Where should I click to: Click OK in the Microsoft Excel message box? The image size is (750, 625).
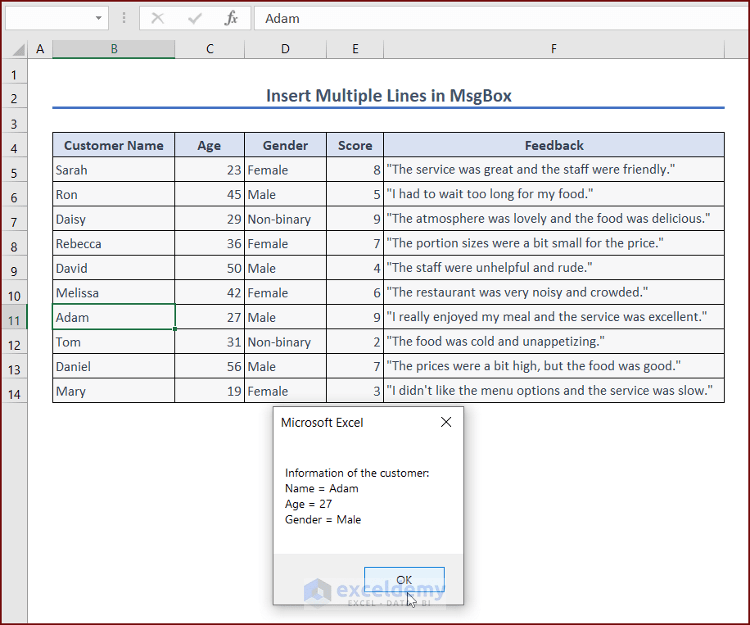[x=404, y=580]
